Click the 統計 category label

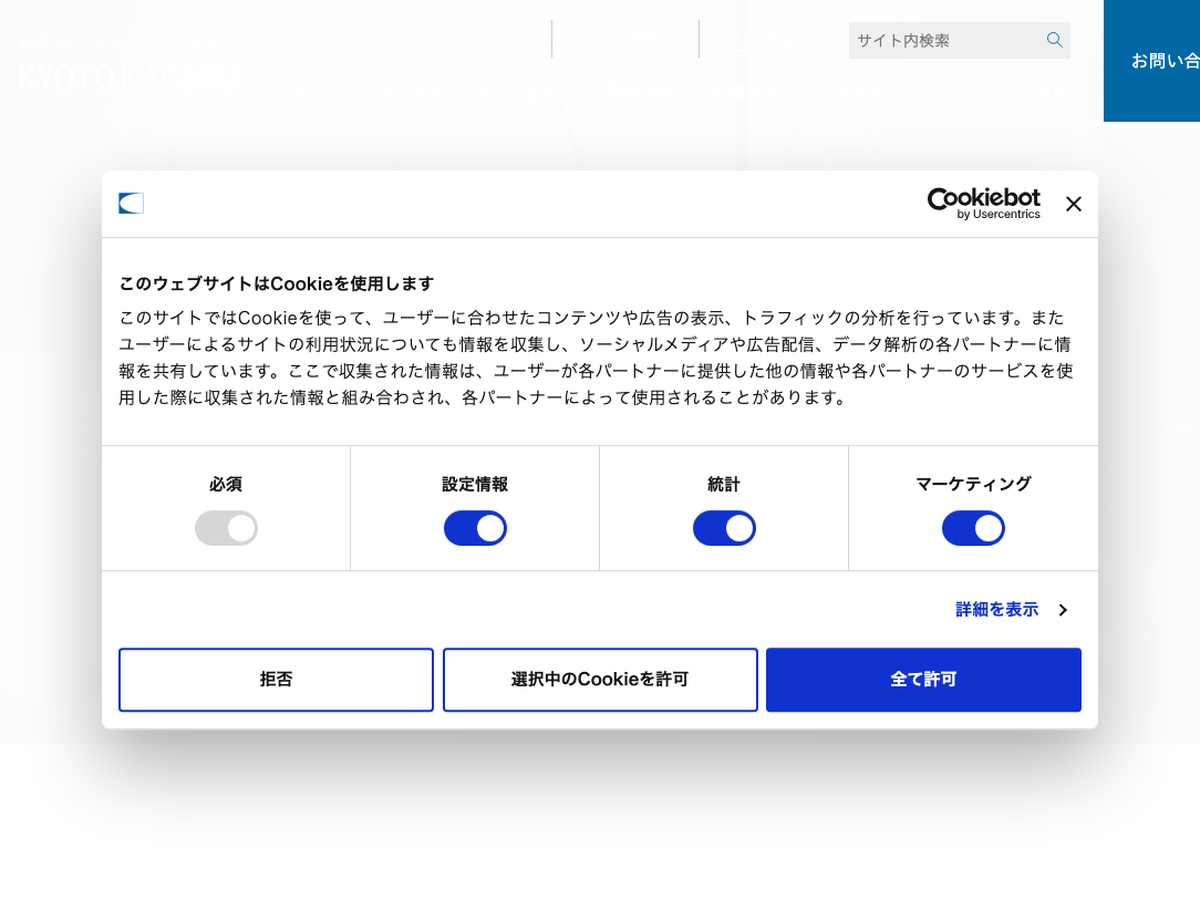[724, 484]
